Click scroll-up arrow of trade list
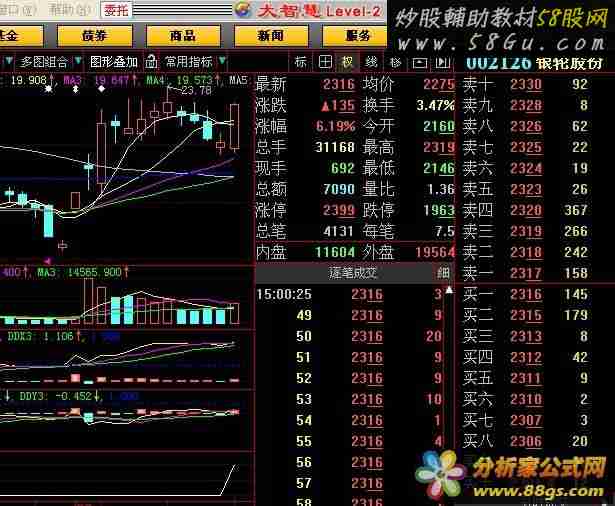615x506 pixels. click(449, 290)
